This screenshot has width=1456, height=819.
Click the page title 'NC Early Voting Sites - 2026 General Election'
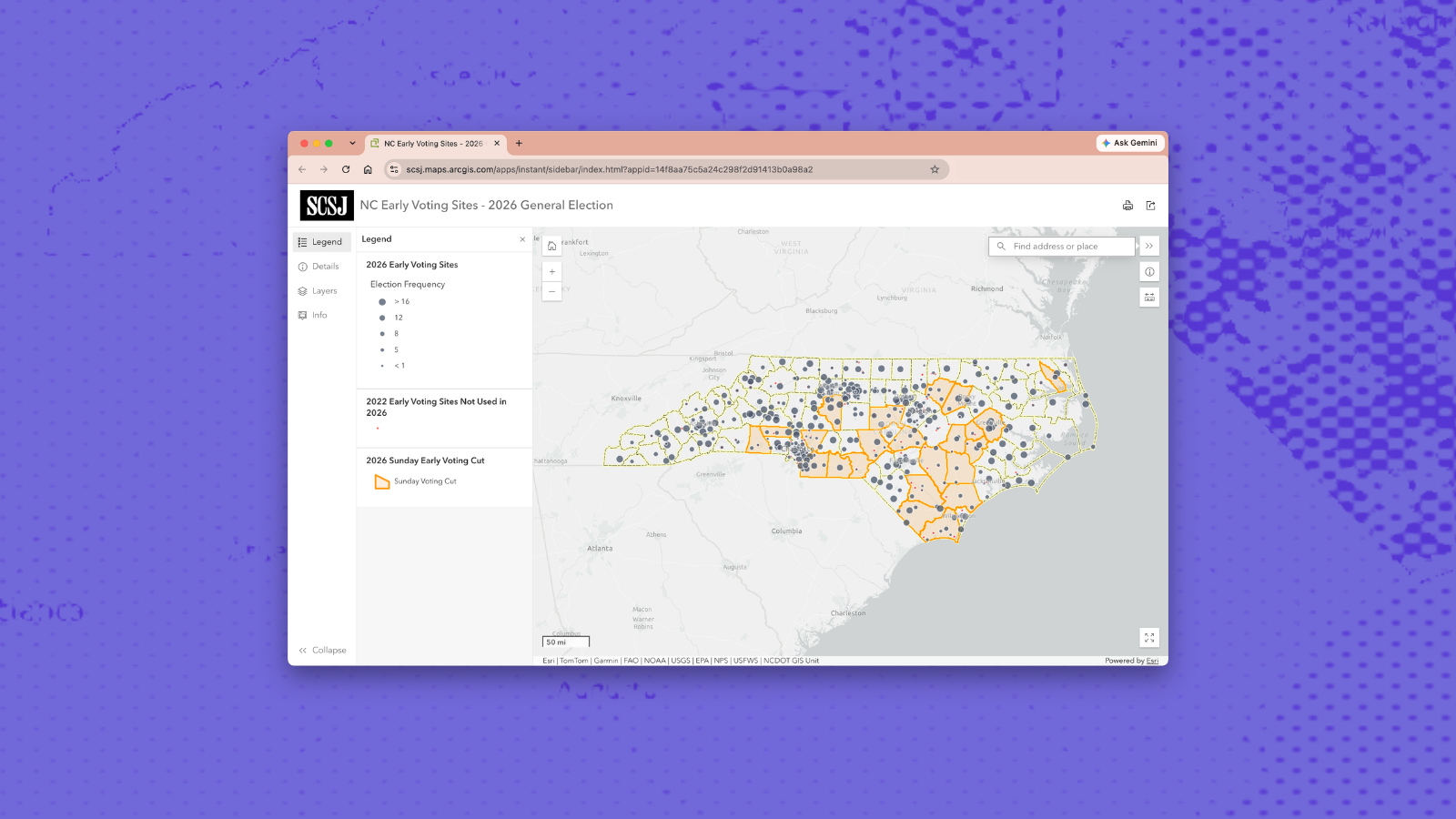[x=486, y=206]
